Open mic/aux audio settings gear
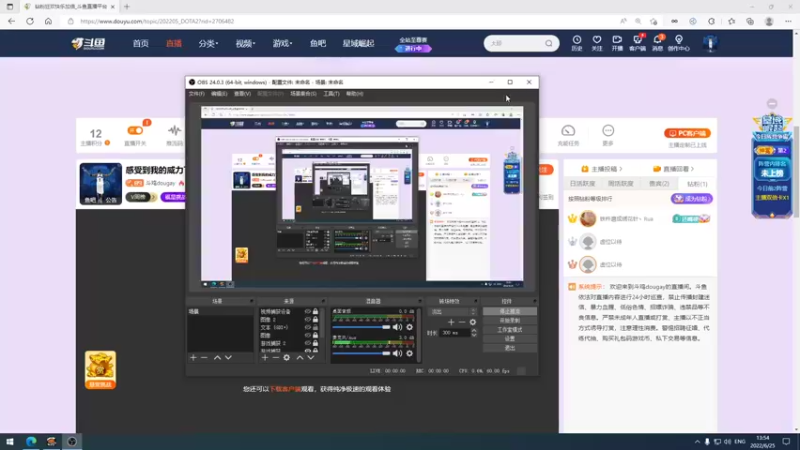The image size is (800, 450). [409, 353]
